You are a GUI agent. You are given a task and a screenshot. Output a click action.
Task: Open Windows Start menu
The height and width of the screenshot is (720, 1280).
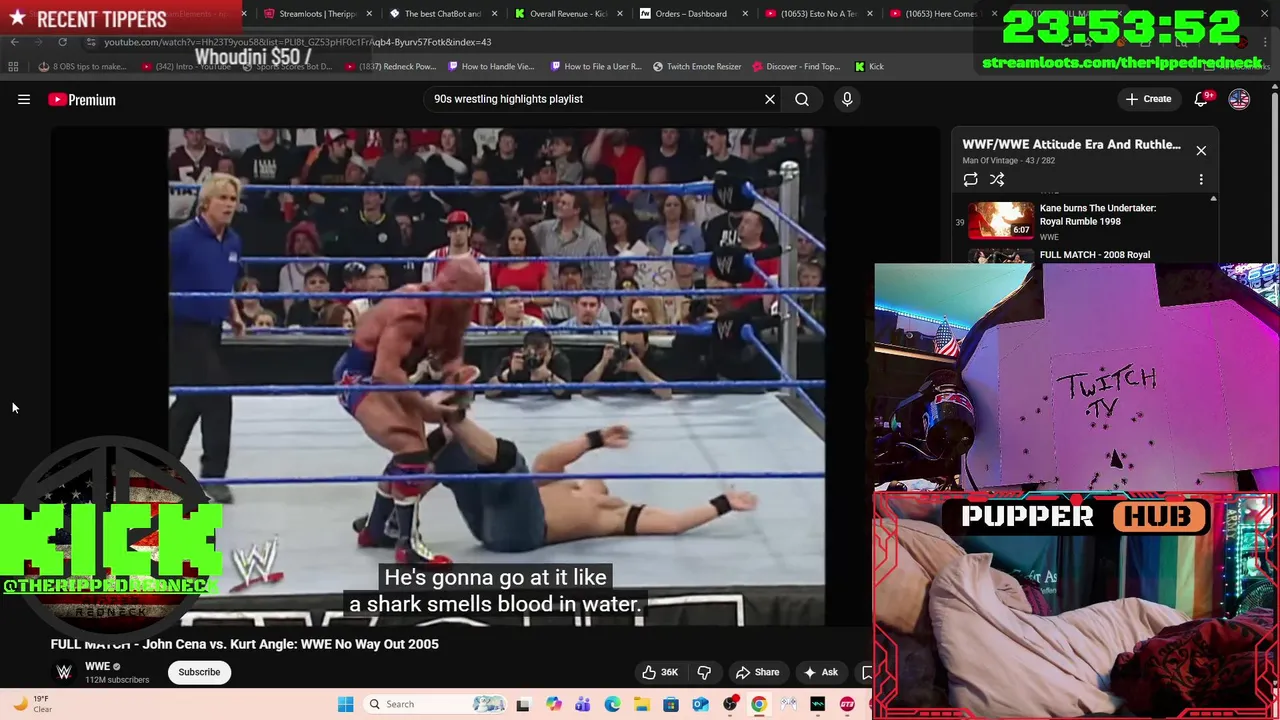[x=345, y=704]
